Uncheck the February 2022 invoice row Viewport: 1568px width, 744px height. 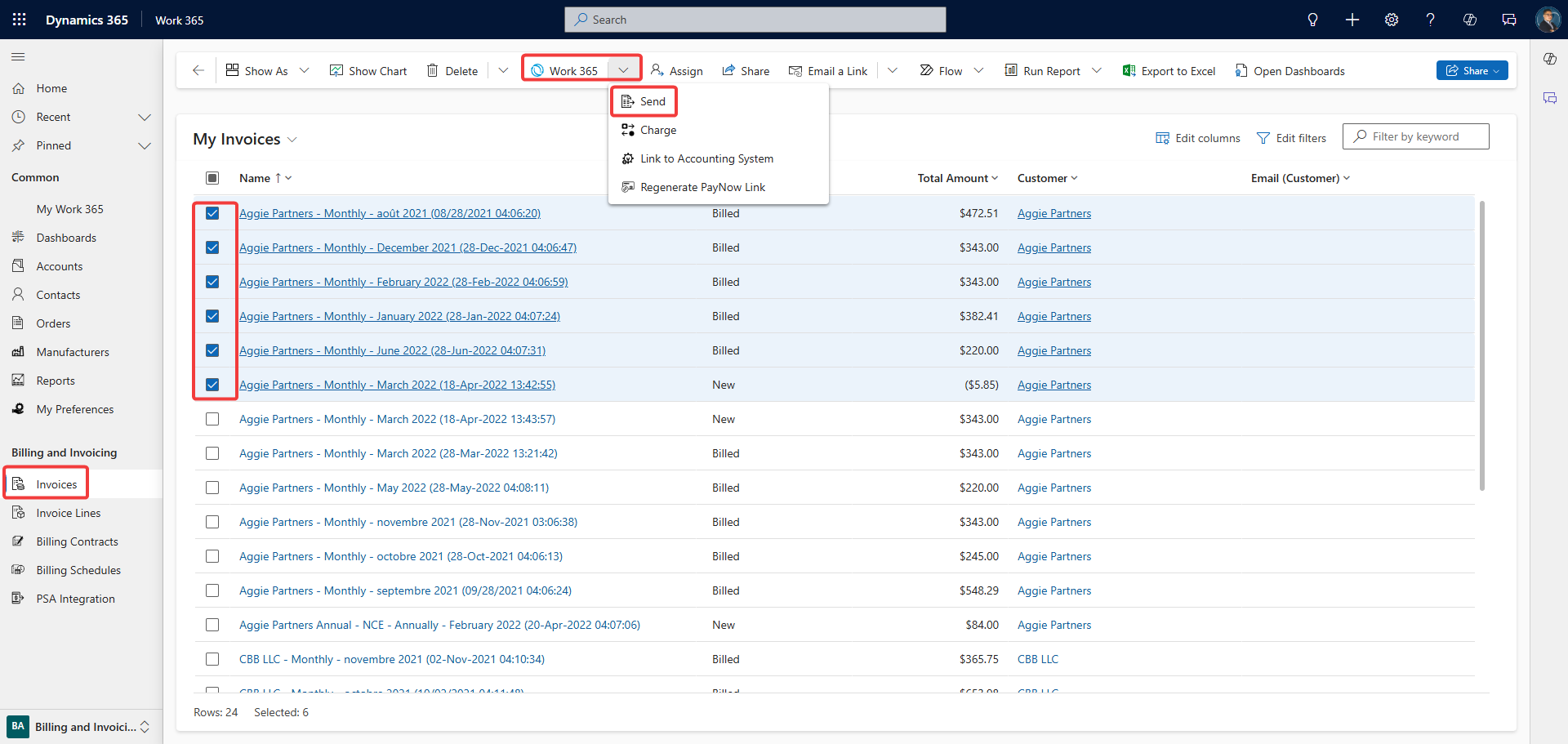(x=212, y=282)
